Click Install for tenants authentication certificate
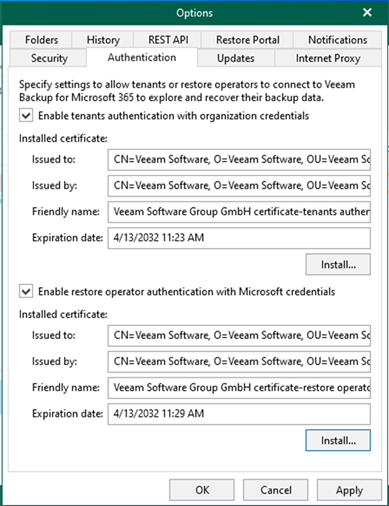Viewport: 389px width, 506px height. click(x=338, y=264)
